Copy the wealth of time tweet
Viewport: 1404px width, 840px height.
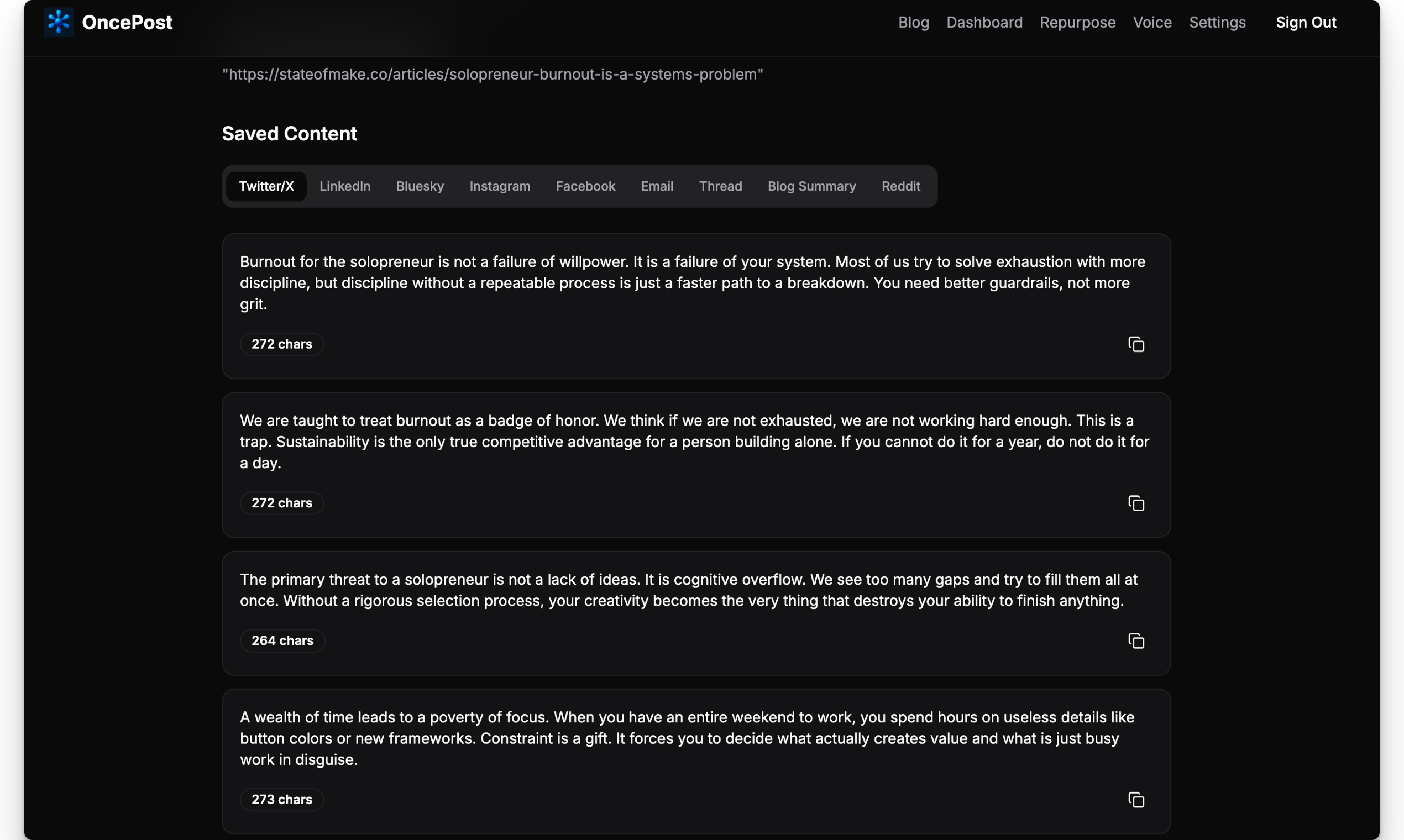[1136, 800]
